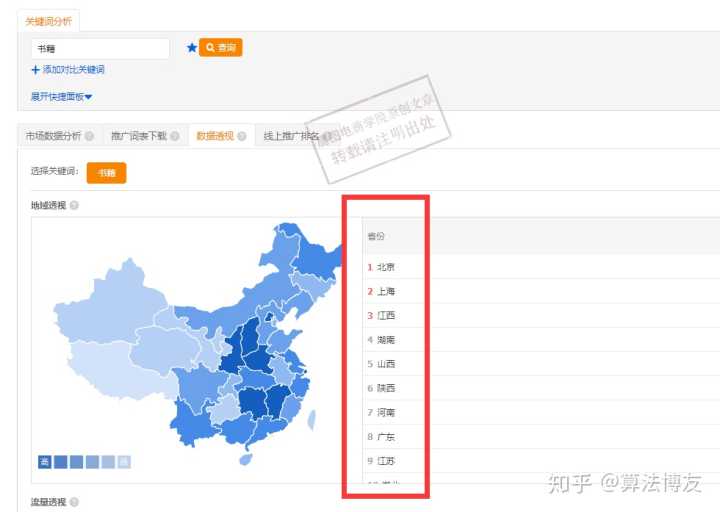Click help icon next to 流量透视
The height and width of the screenshot is (512, 720).
pyautogui.click(x=74, y=502)
